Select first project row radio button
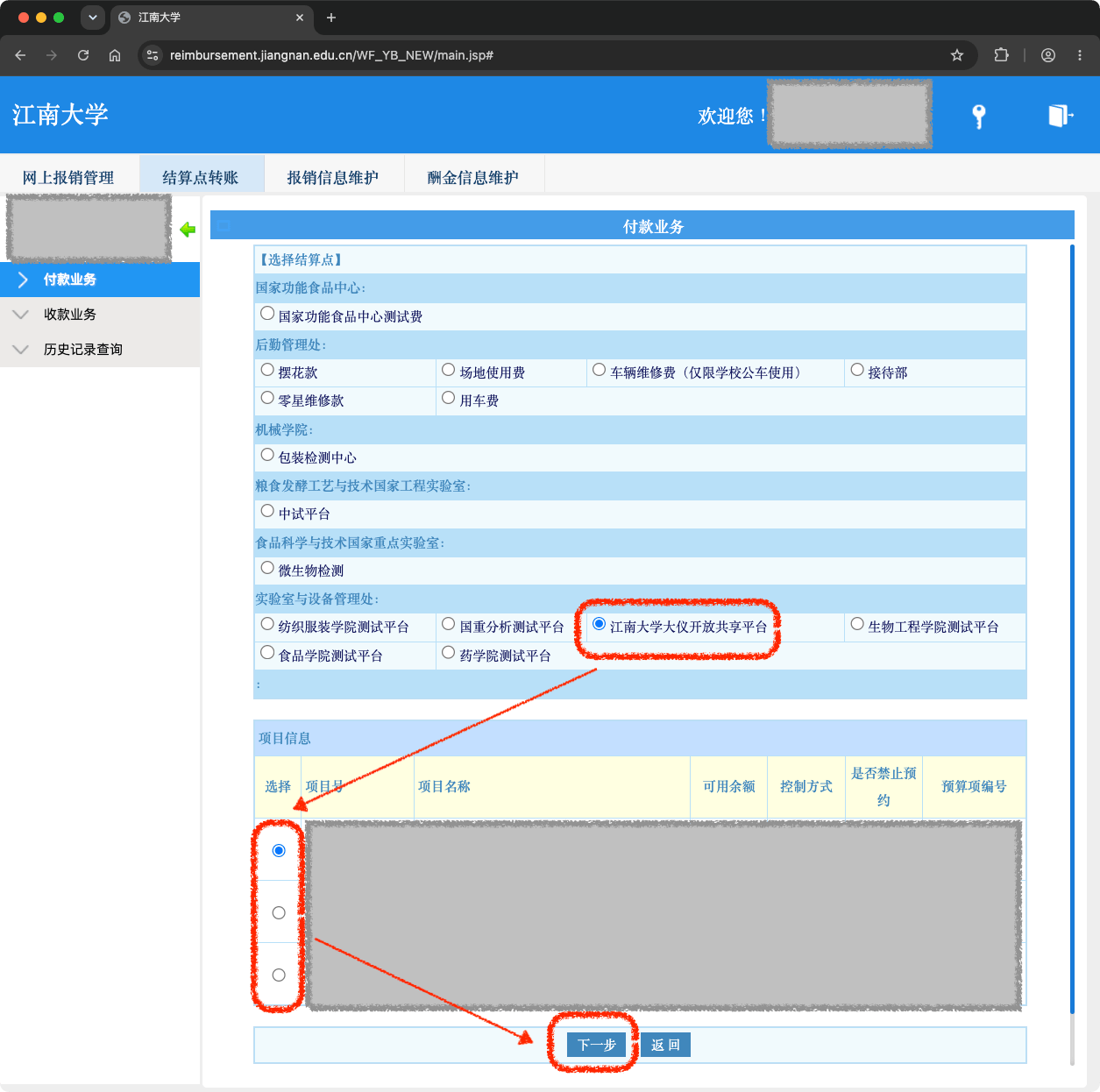 (279, 851)
